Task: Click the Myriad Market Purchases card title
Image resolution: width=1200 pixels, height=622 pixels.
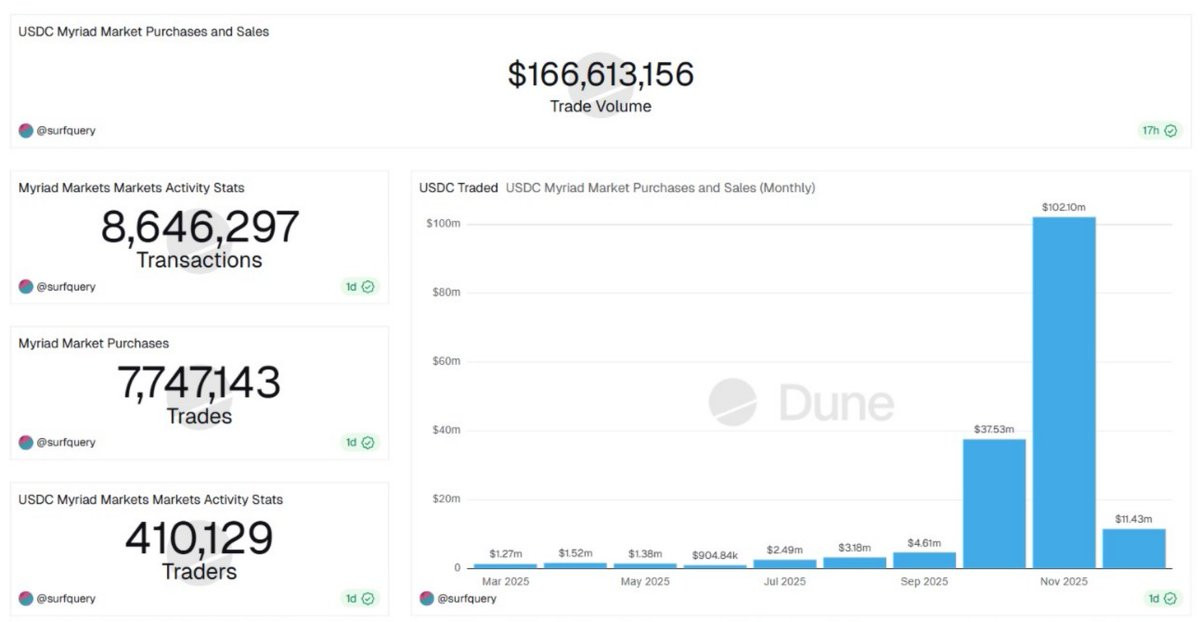Action: pyautogui.click(x=94, y=343)
